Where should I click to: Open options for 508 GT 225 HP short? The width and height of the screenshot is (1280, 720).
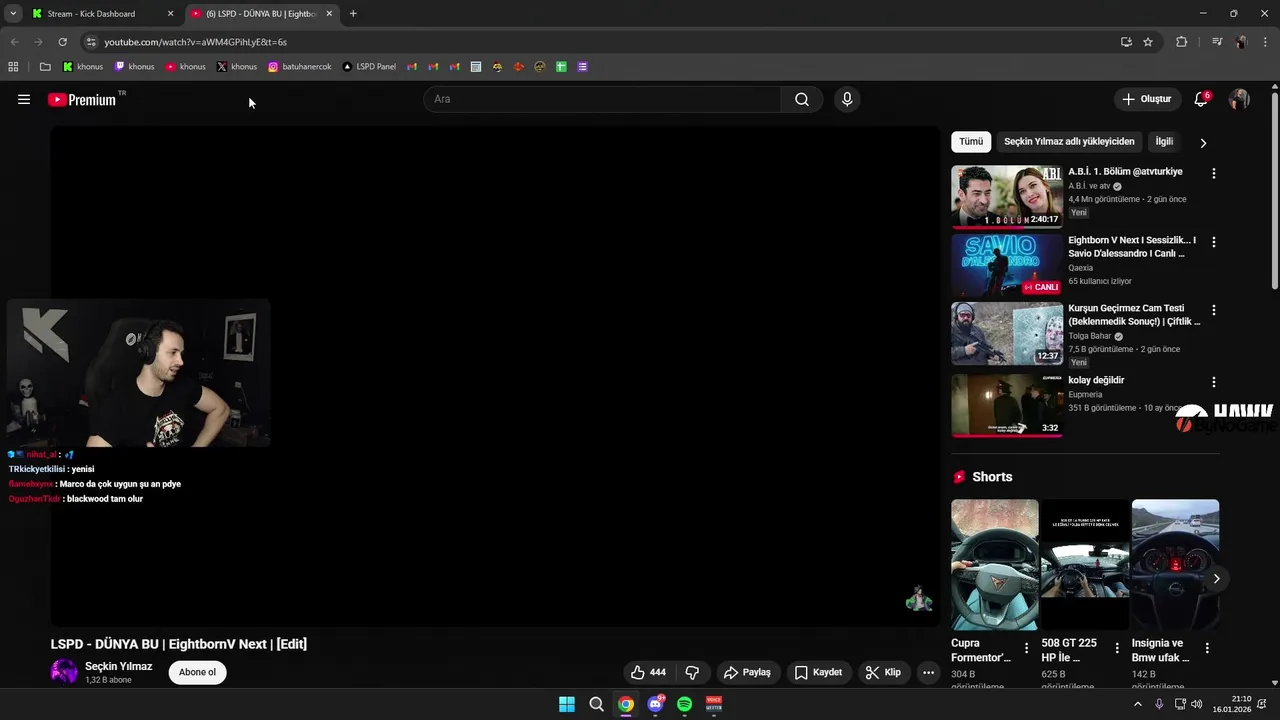tap(1117, 648)
